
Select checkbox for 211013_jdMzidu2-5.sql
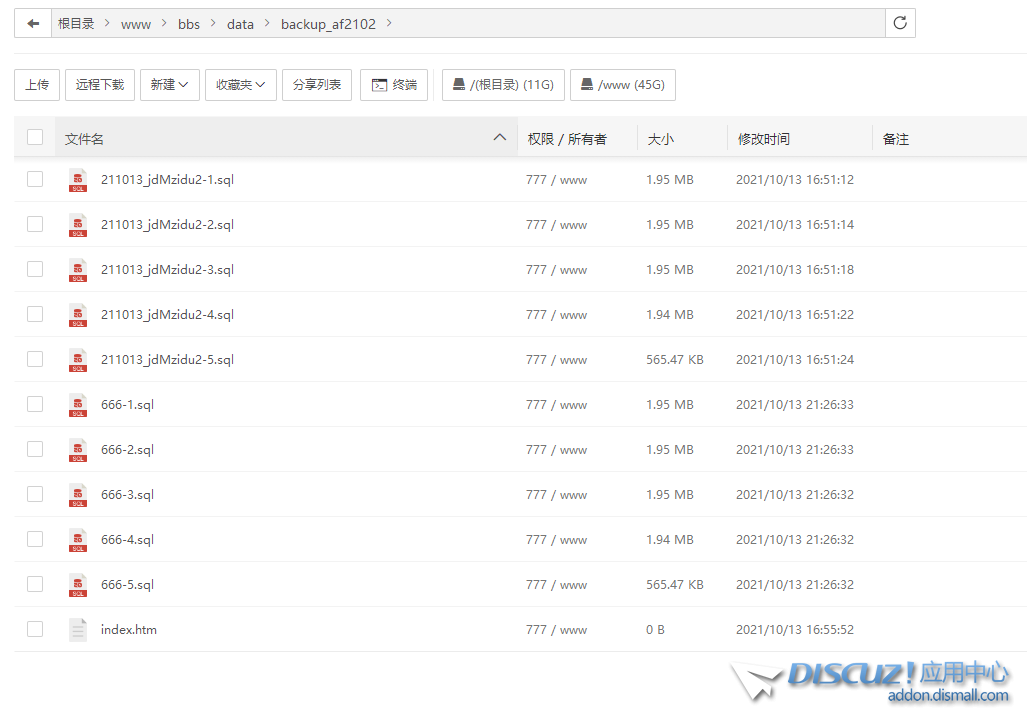point(35,359)
